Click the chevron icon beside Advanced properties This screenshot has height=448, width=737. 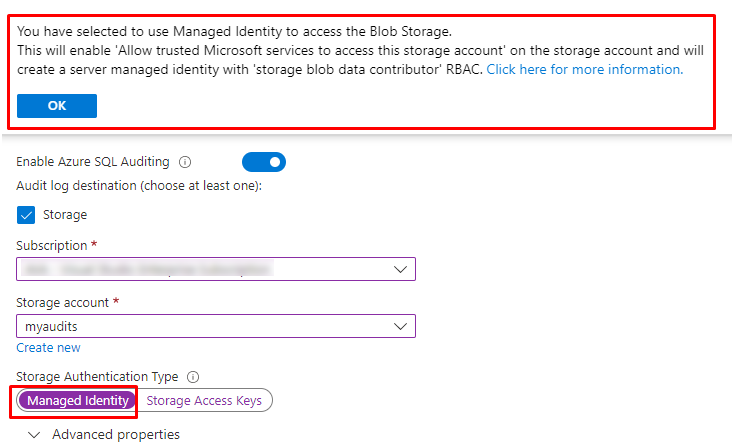[x=36, y=435]
